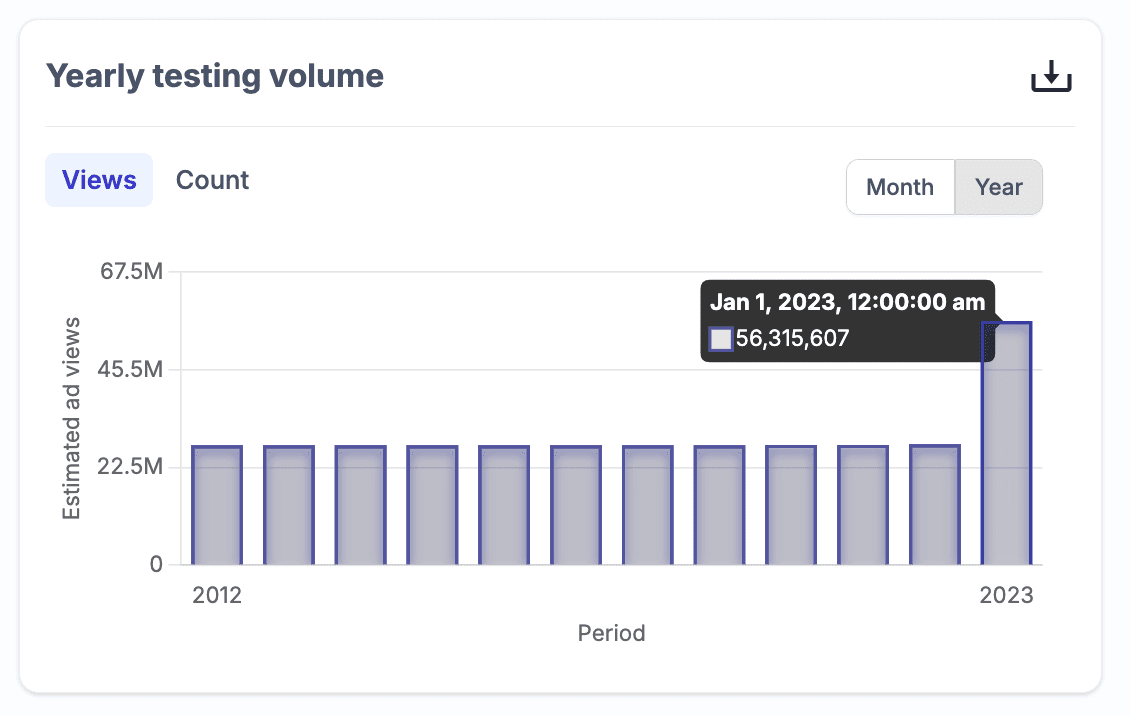Screen dimensions: 1130x716
Task: Select the ninth bar for 2020
Action: point(791,505)
